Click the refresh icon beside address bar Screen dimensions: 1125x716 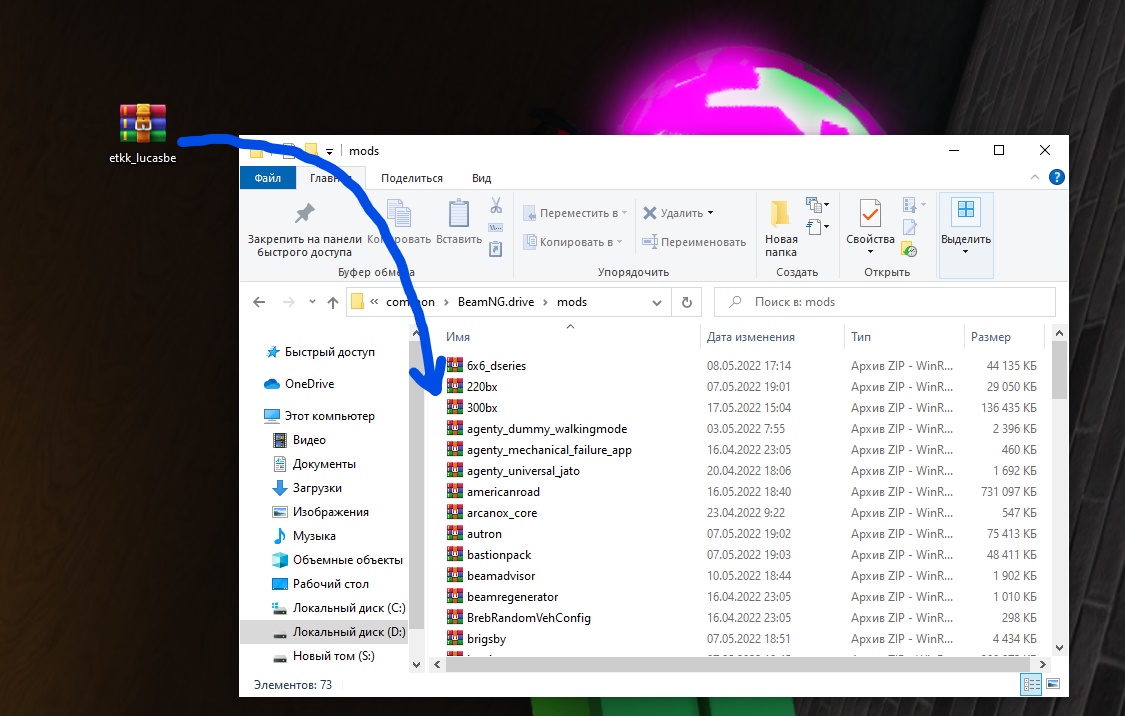point(687,302)
